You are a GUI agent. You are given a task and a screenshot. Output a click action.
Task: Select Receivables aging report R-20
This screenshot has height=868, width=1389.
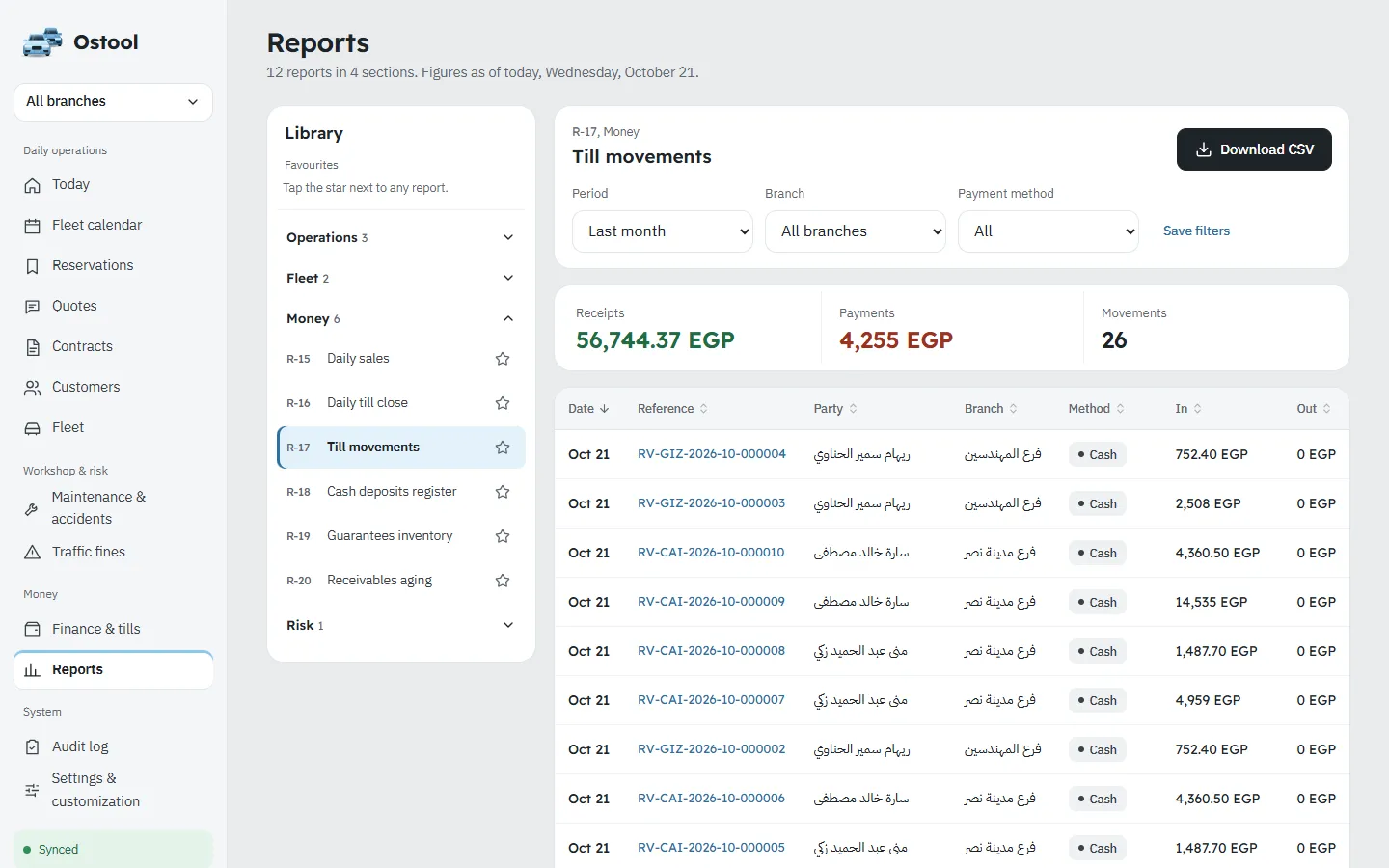pyautogui.click(x=379, y=581)
